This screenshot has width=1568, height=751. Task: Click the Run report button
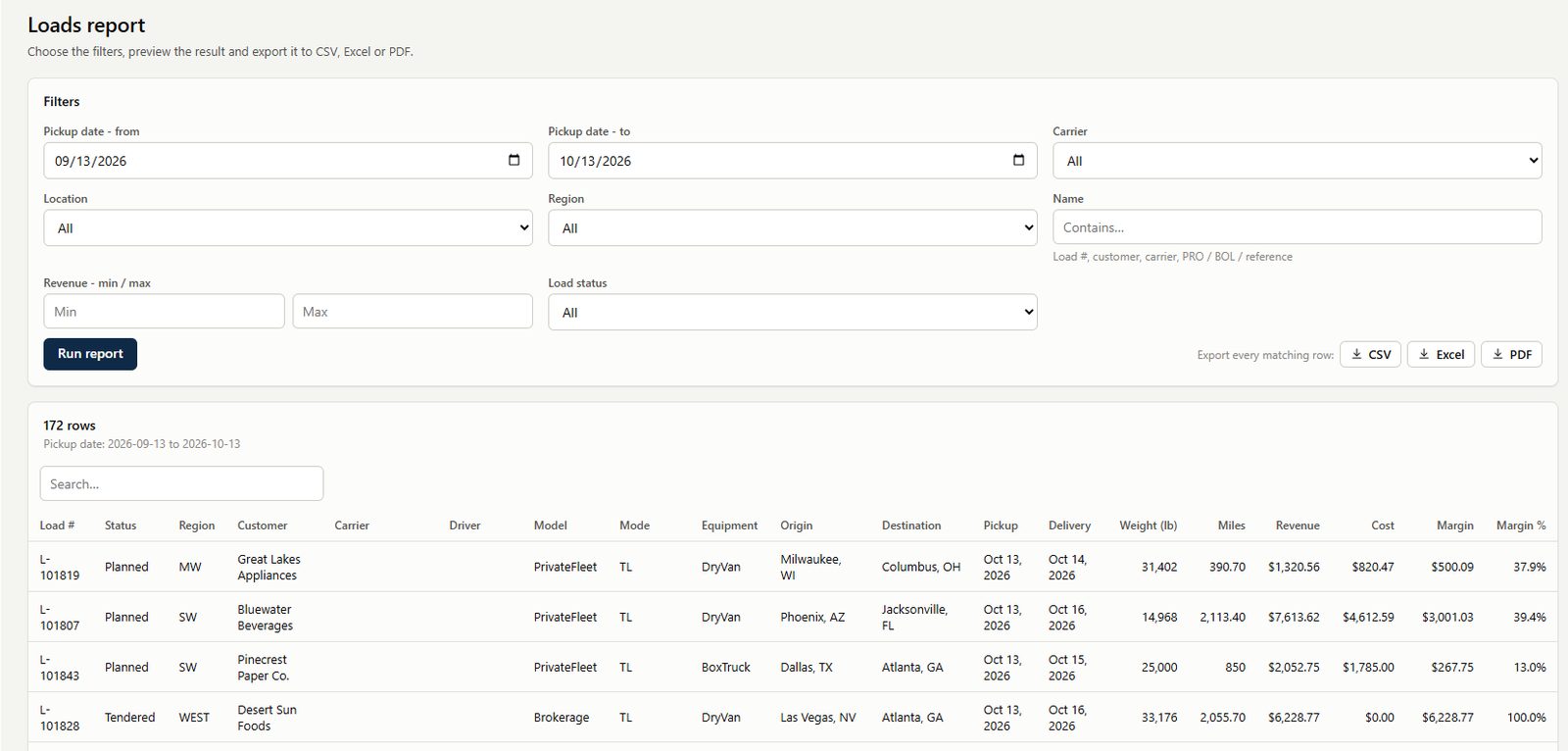[90, 354]
